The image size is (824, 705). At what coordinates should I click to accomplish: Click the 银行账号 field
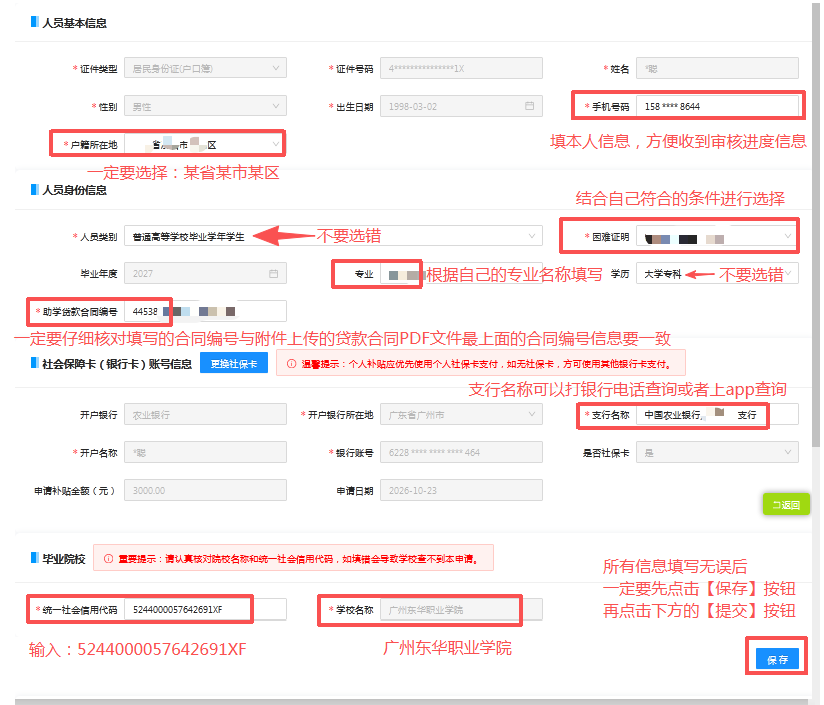(461, 452)
